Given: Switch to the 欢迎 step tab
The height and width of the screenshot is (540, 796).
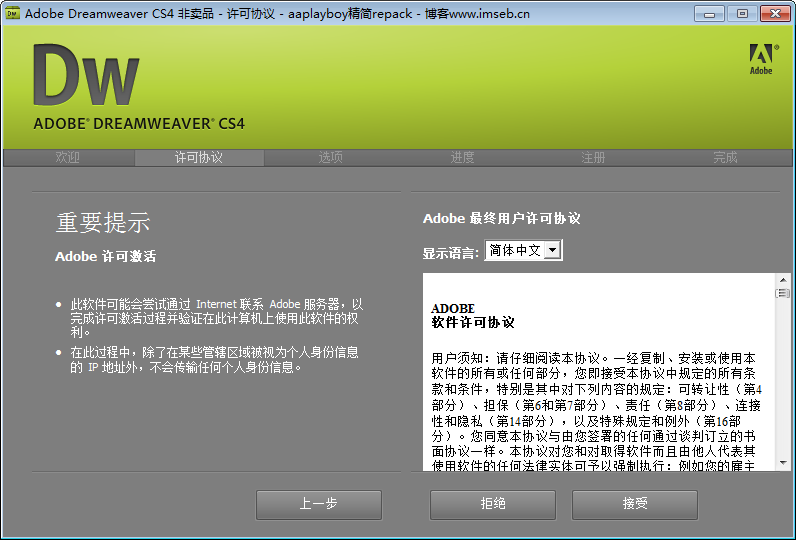Looking at the screenshot, I should point(68,157).
